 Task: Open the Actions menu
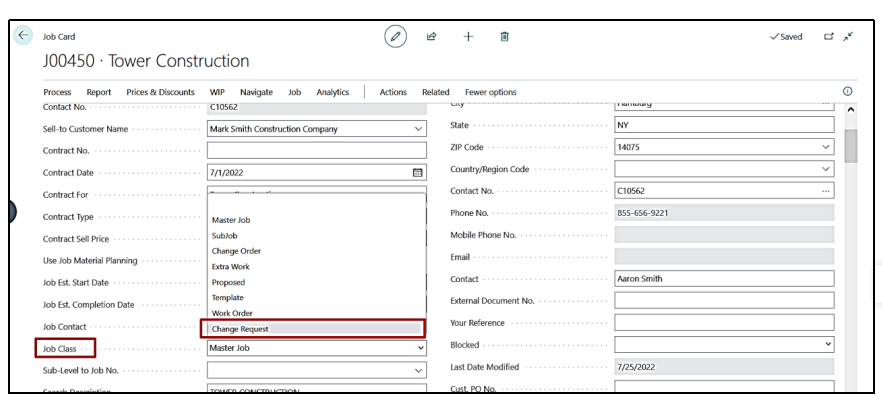393,92
